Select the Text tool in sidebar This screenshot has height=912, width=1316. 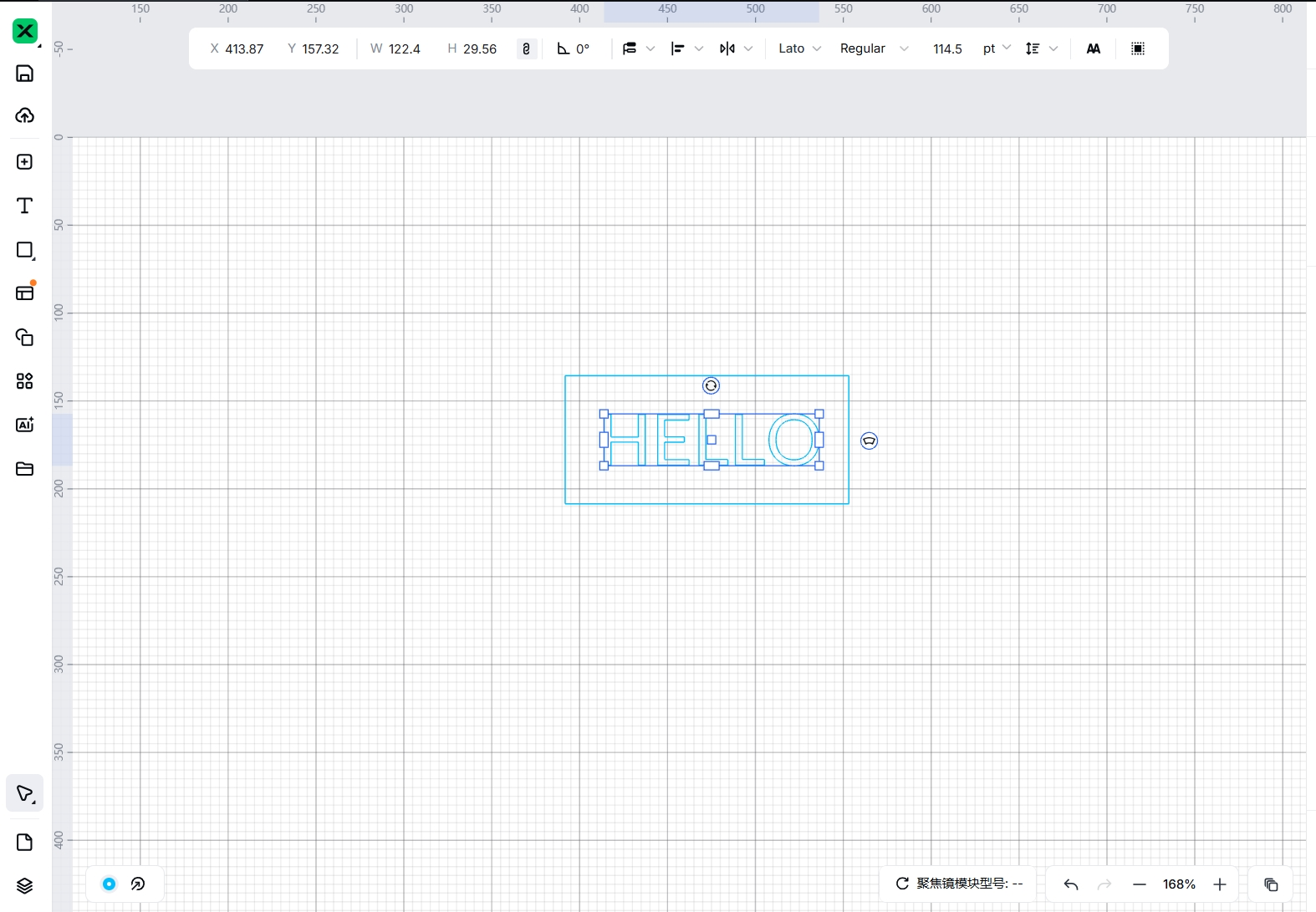point(25,206)
